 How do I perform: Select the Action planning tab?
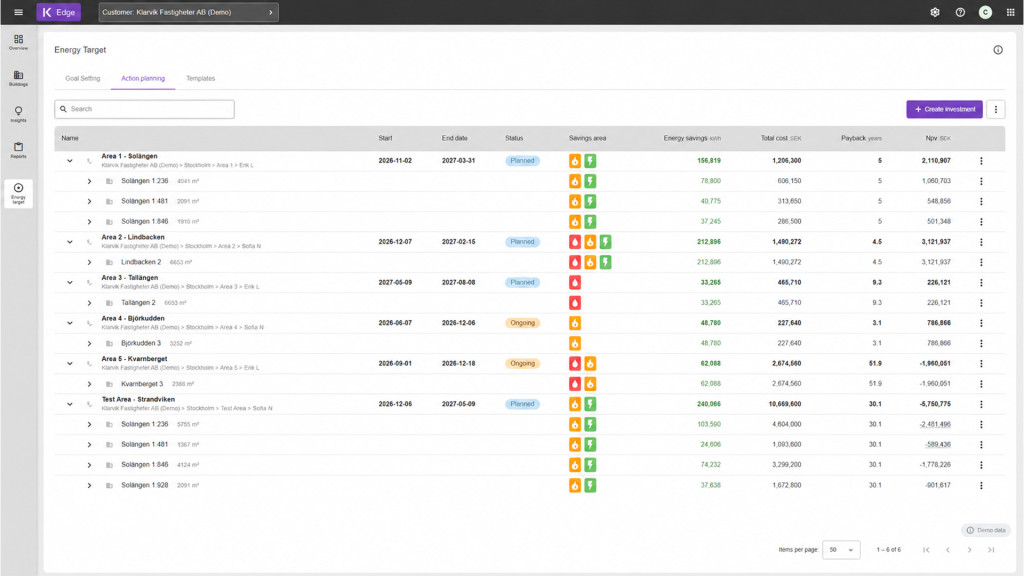143,78
